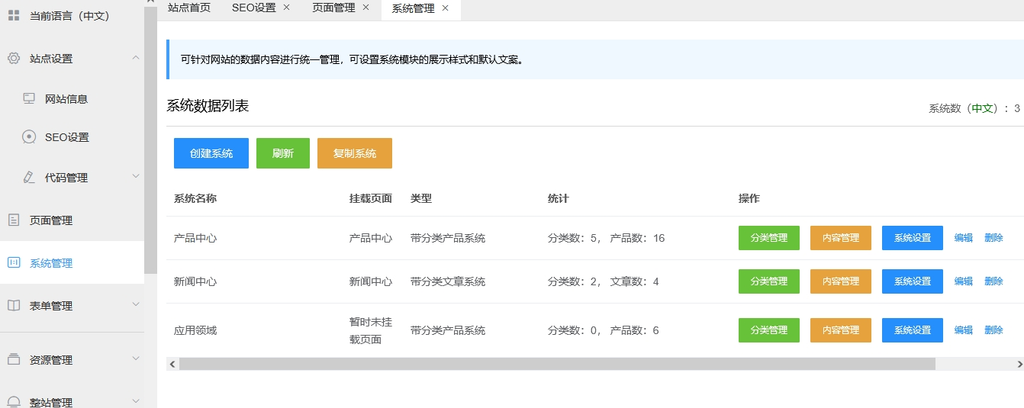Click the 站点设置 gear icon
This screenshot has width=1024, height=408.
(x=13, y=58)
